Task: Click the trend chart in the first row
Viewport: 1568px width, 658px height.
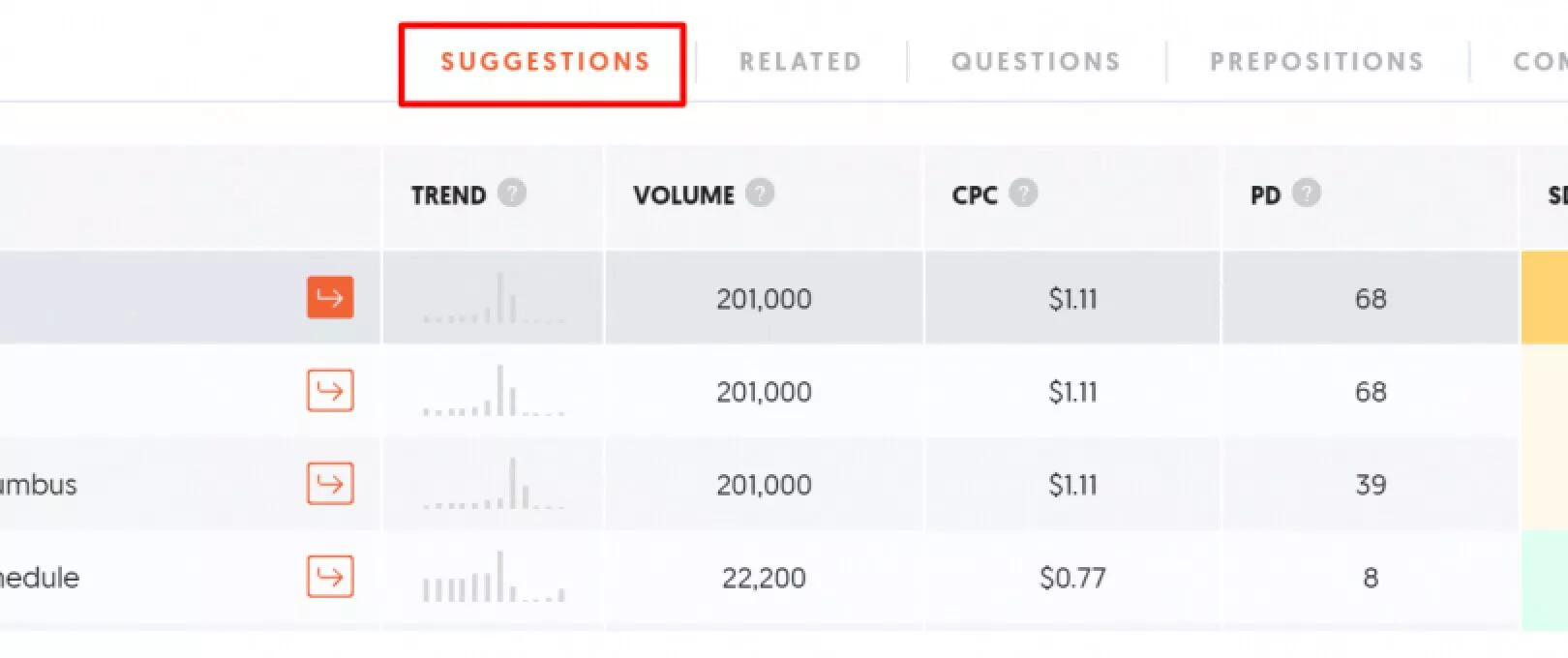Action: pos(494,299)
